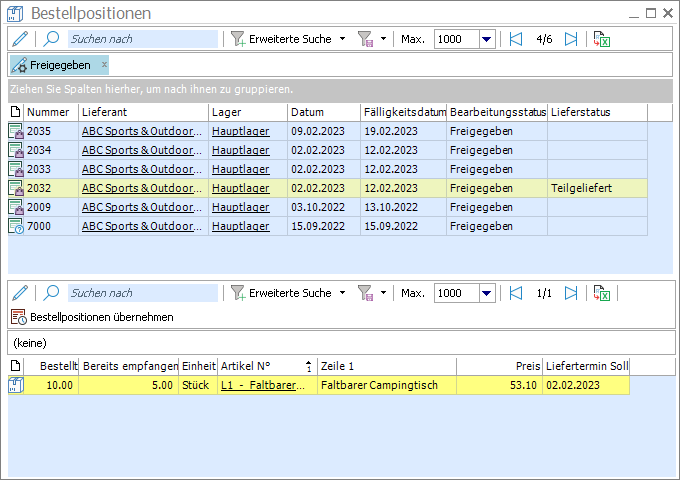Go to first page in upper list

pyautogui.click(x=516, y=39)
